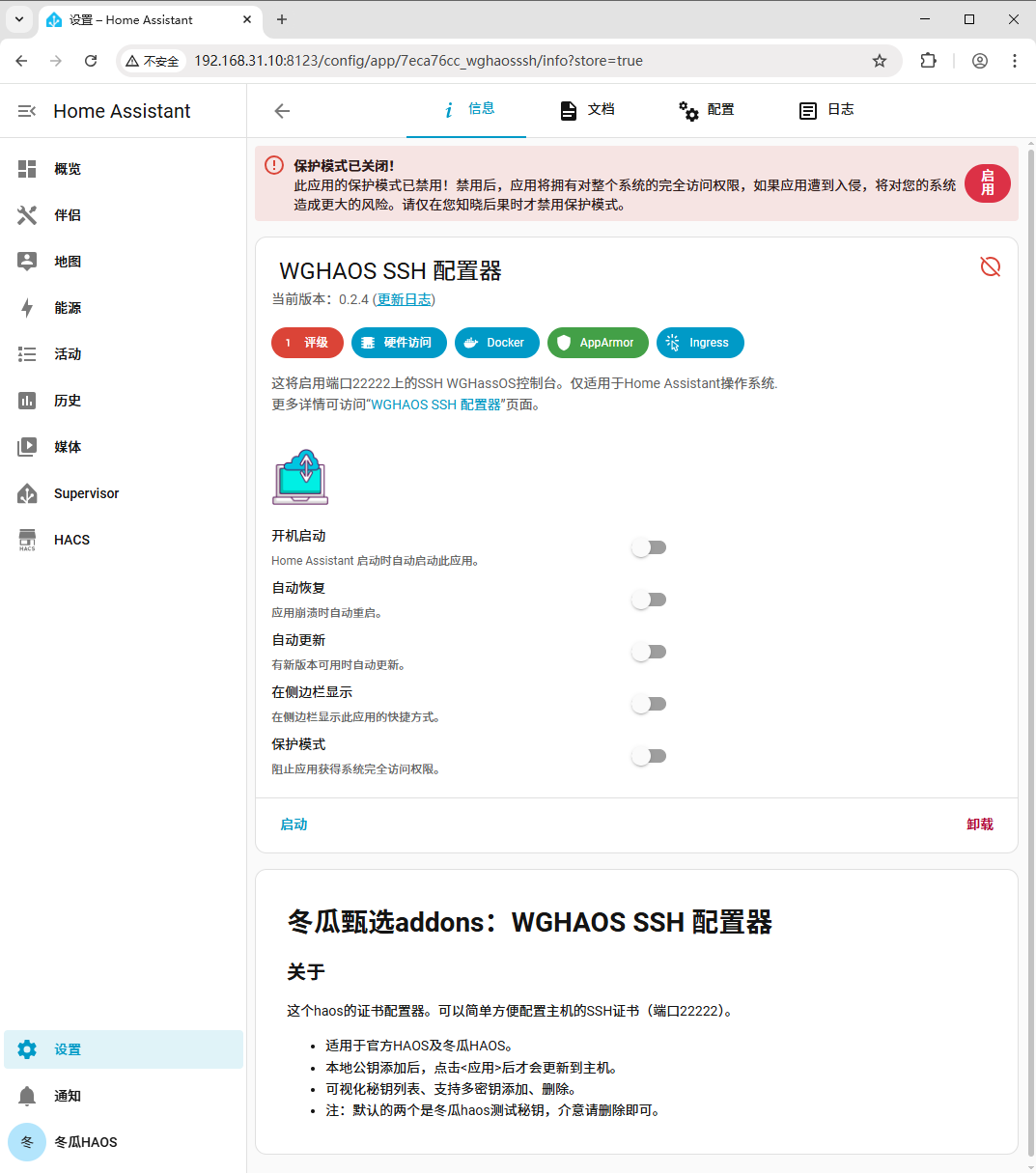The image size is (1036, 1173).
Task: Bookmark this page with the star icon
Action: coord(880,61)
